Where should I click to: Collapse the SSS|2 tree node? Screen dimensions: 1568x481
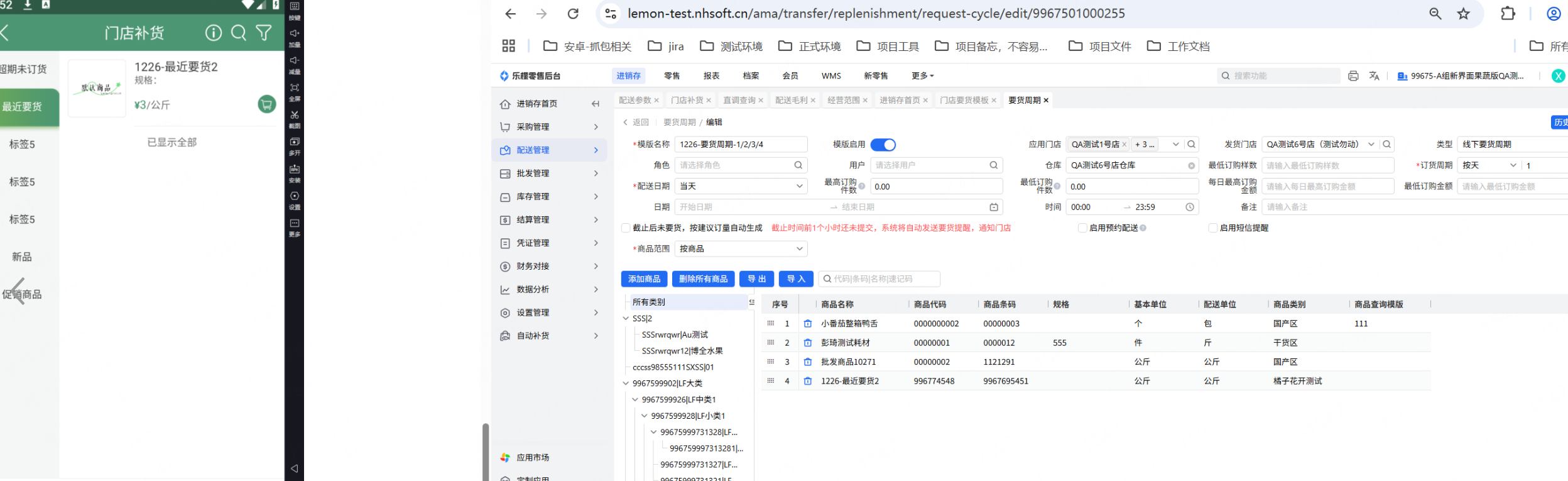pyautogui.click(x=626, y=319)
